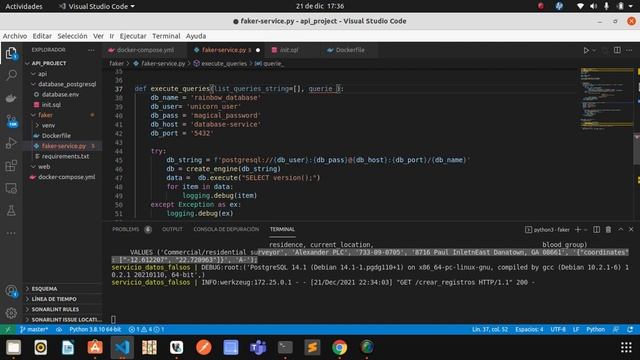Screen dimensions: 640x360
Task: Show additional activity bar views ellipsis
Action: pos(11,233)
